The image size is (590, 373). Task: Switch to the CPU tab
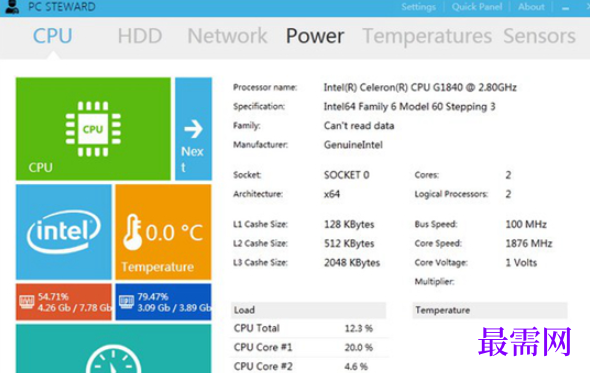point(52,36)
